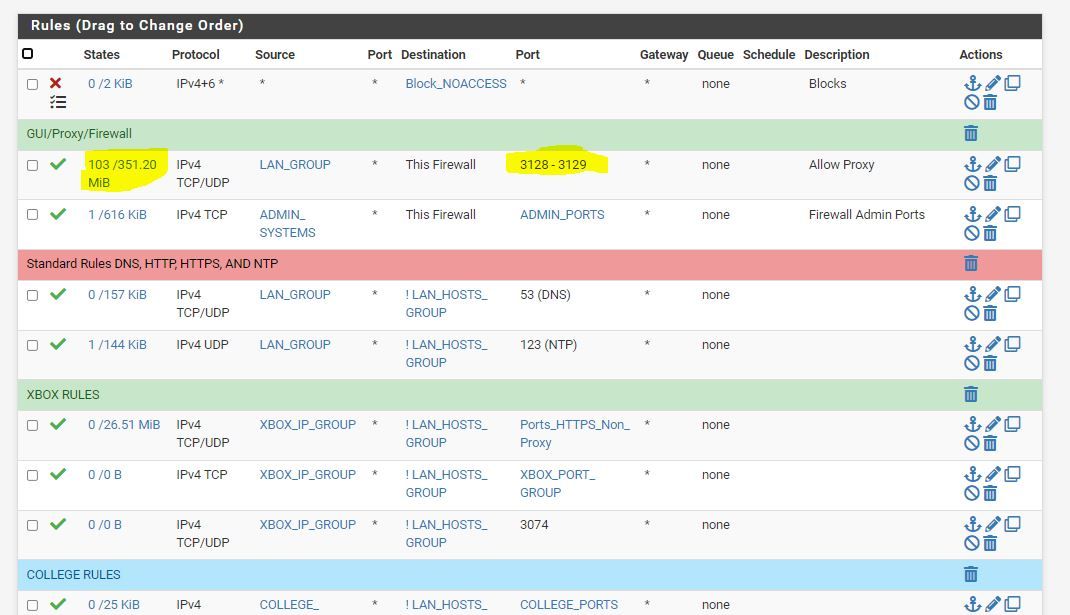
Task: Copy the Blocks rule
Action: point(1013,83)
